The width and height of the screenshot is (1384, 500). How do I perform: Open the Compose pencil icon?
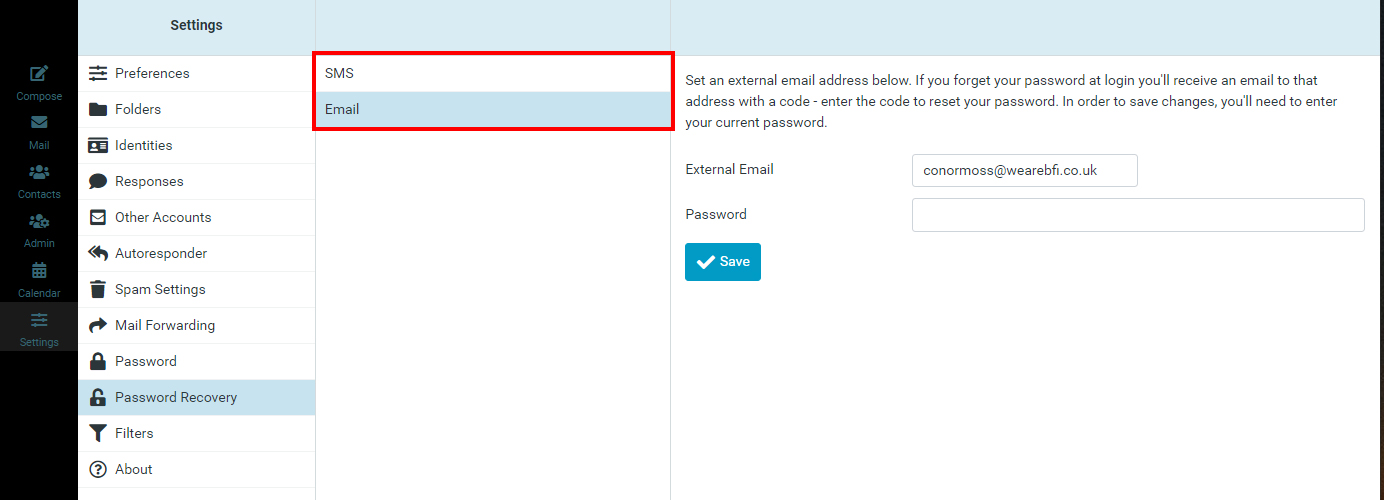[x=39, y=73]
